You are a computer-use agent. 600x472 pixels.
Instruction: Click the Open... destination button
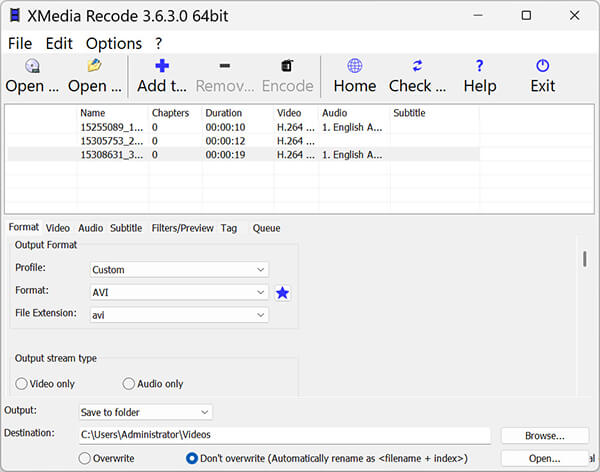point(545,458)
